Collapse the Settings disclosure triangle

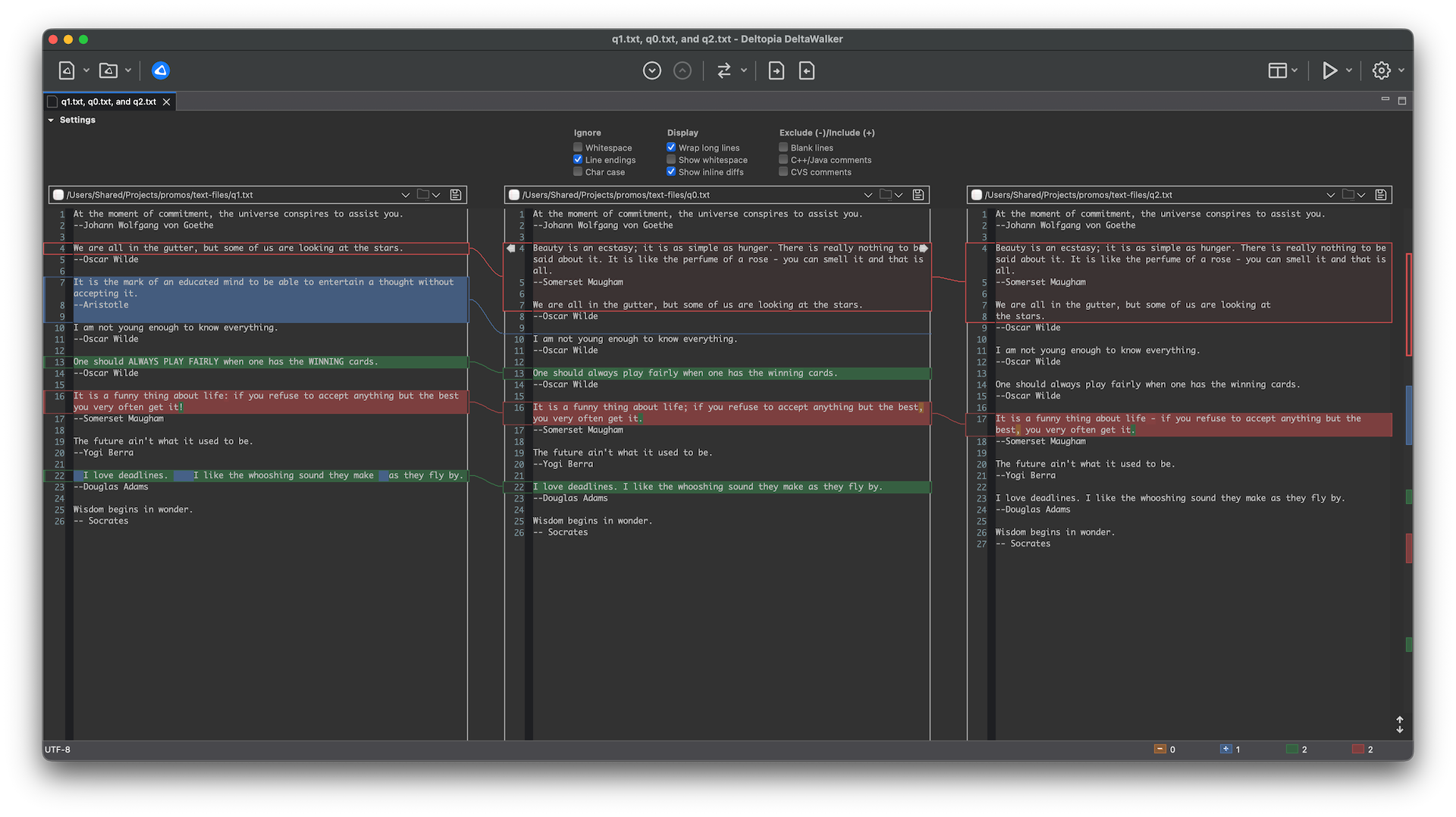pos(51,120)
